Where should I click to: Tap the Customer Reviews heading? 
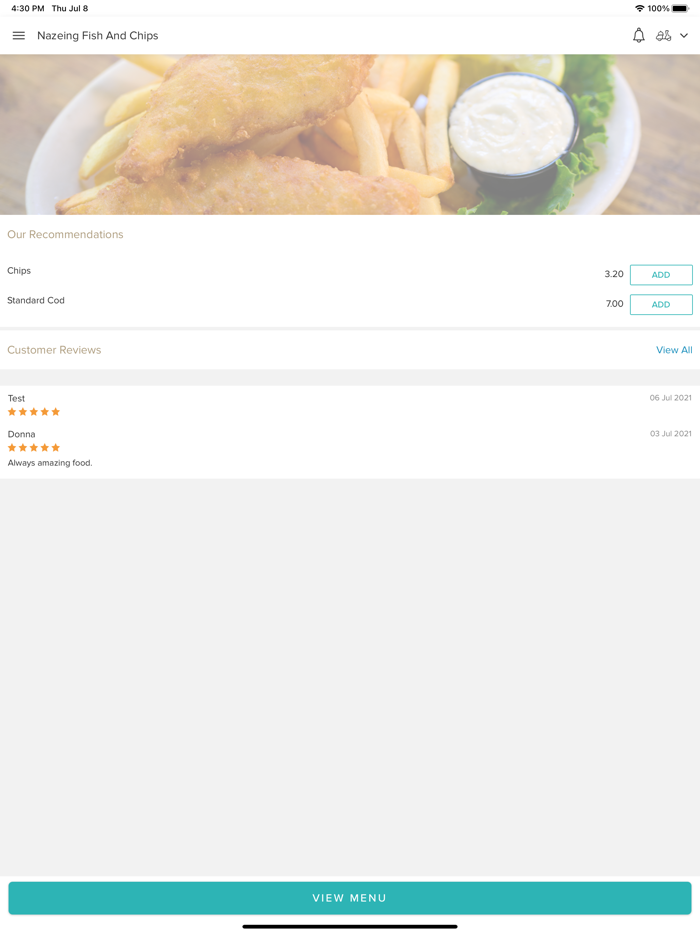pos(54,349)
